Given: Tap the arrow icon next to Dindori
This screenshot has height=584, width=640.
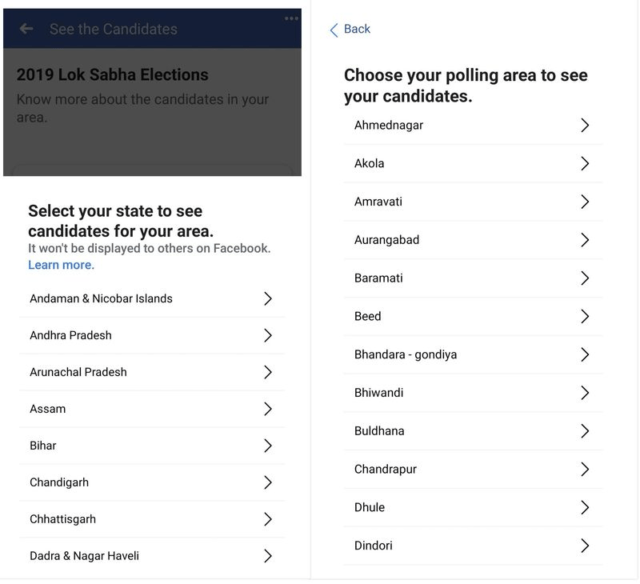Looking at the screenshot, I should (585, 545).
